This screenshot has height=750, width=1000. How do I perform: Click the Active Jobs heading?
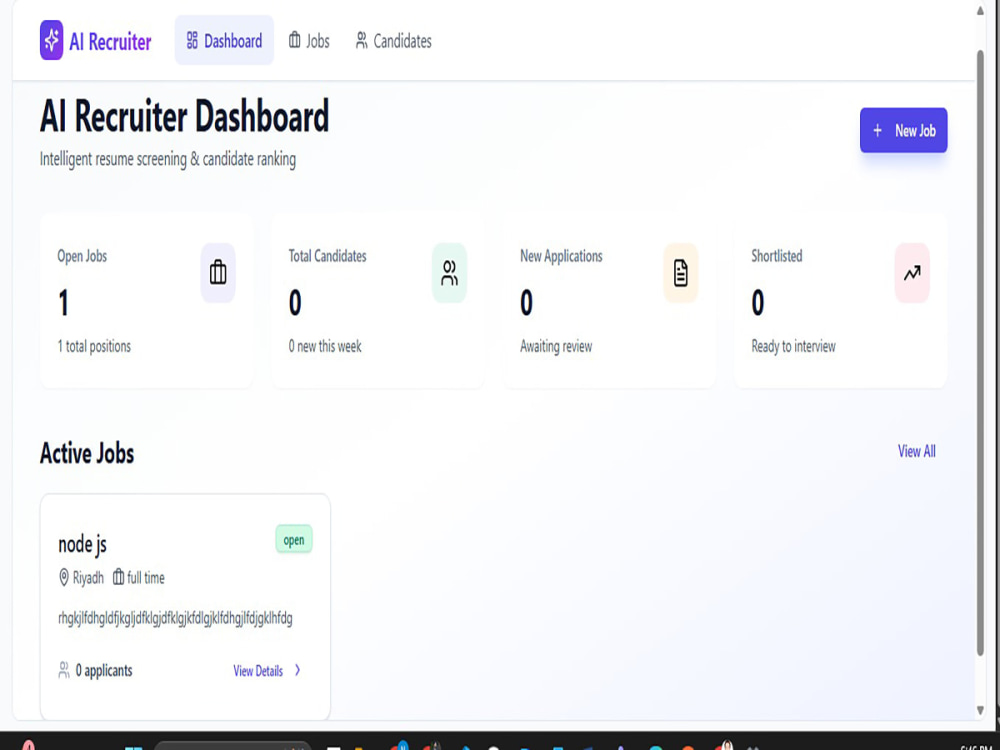click(87, 453)
